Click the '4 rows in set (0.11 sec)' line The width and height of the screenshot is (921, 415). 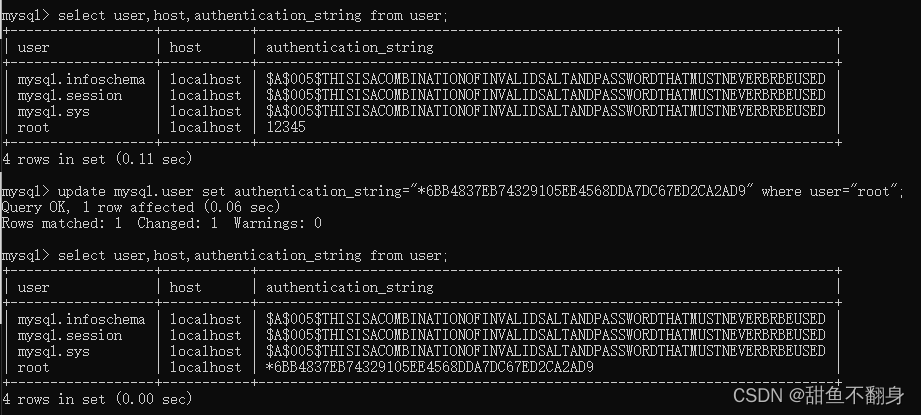click(97, 159)
